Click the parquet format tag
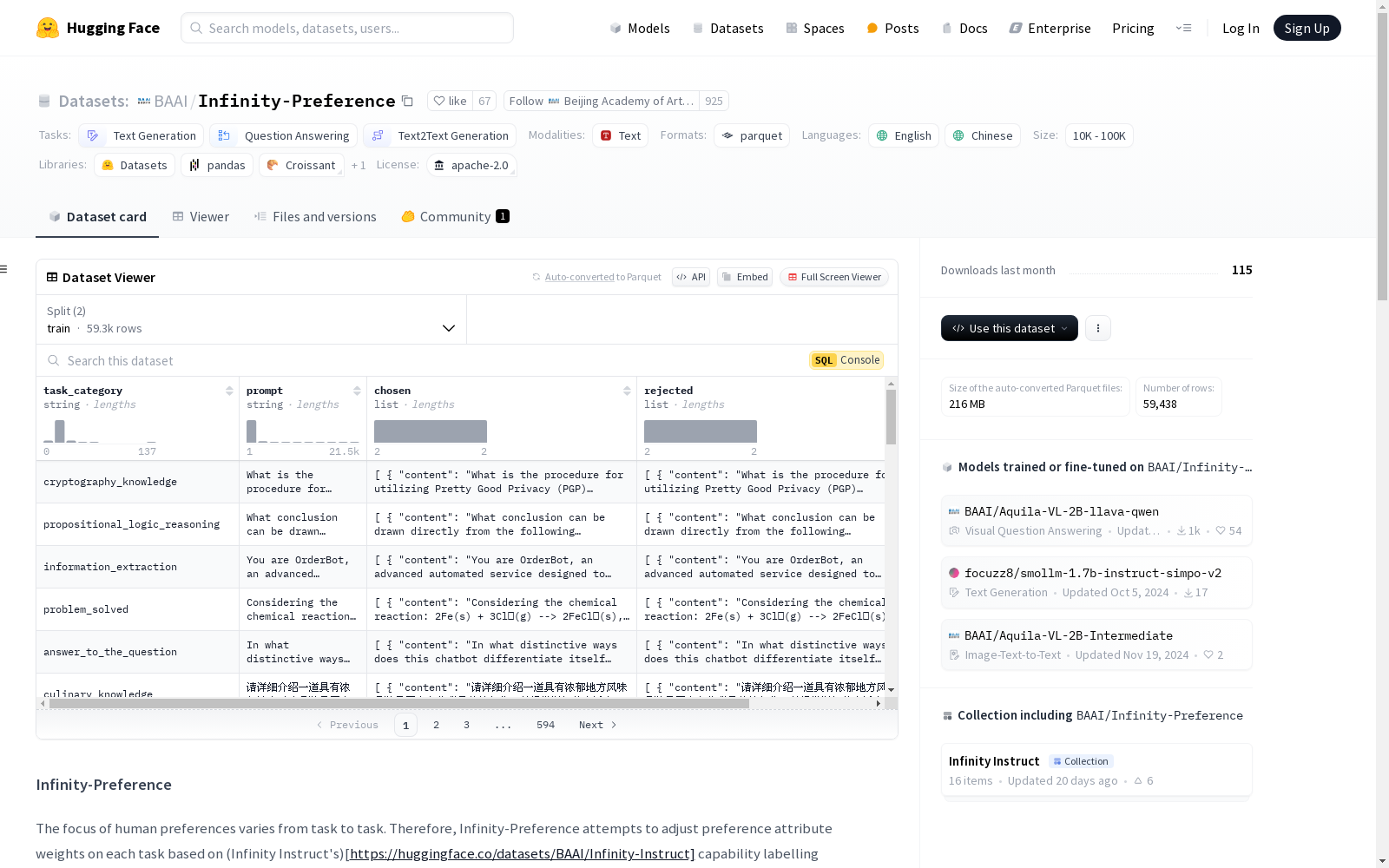This screenshot has width=1389, height=868. coord(752,135)
